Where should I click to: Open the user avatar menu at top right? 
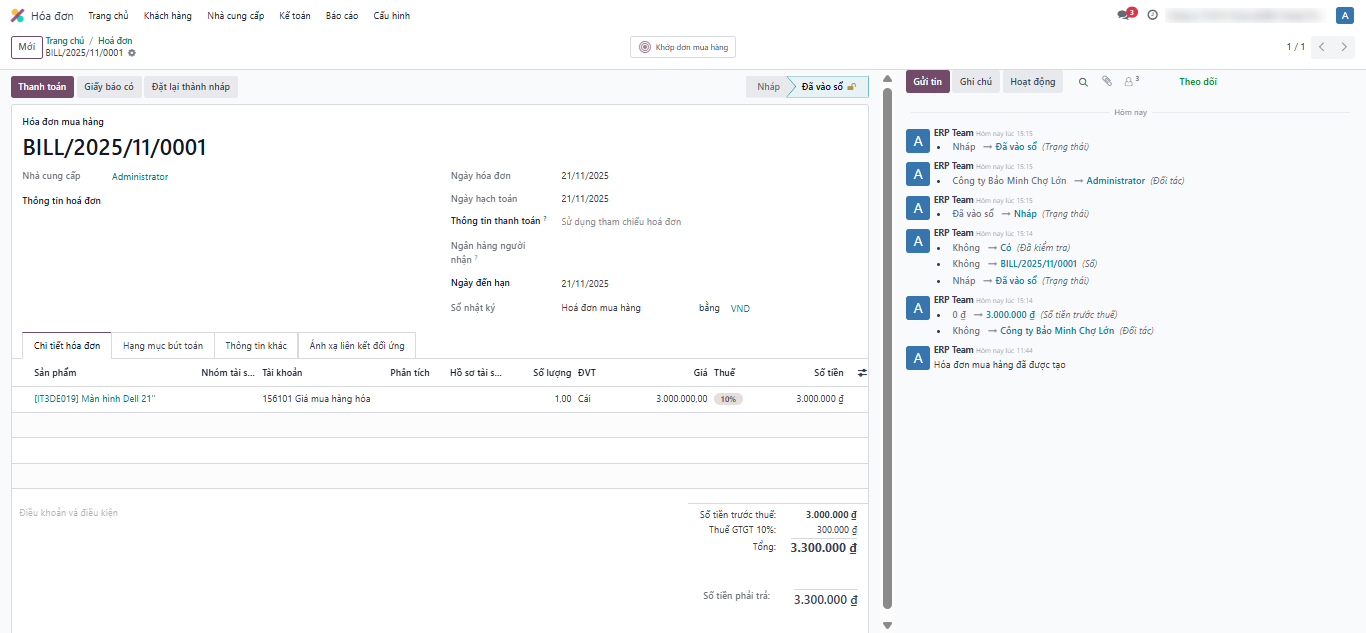[x=1344, y=15]
